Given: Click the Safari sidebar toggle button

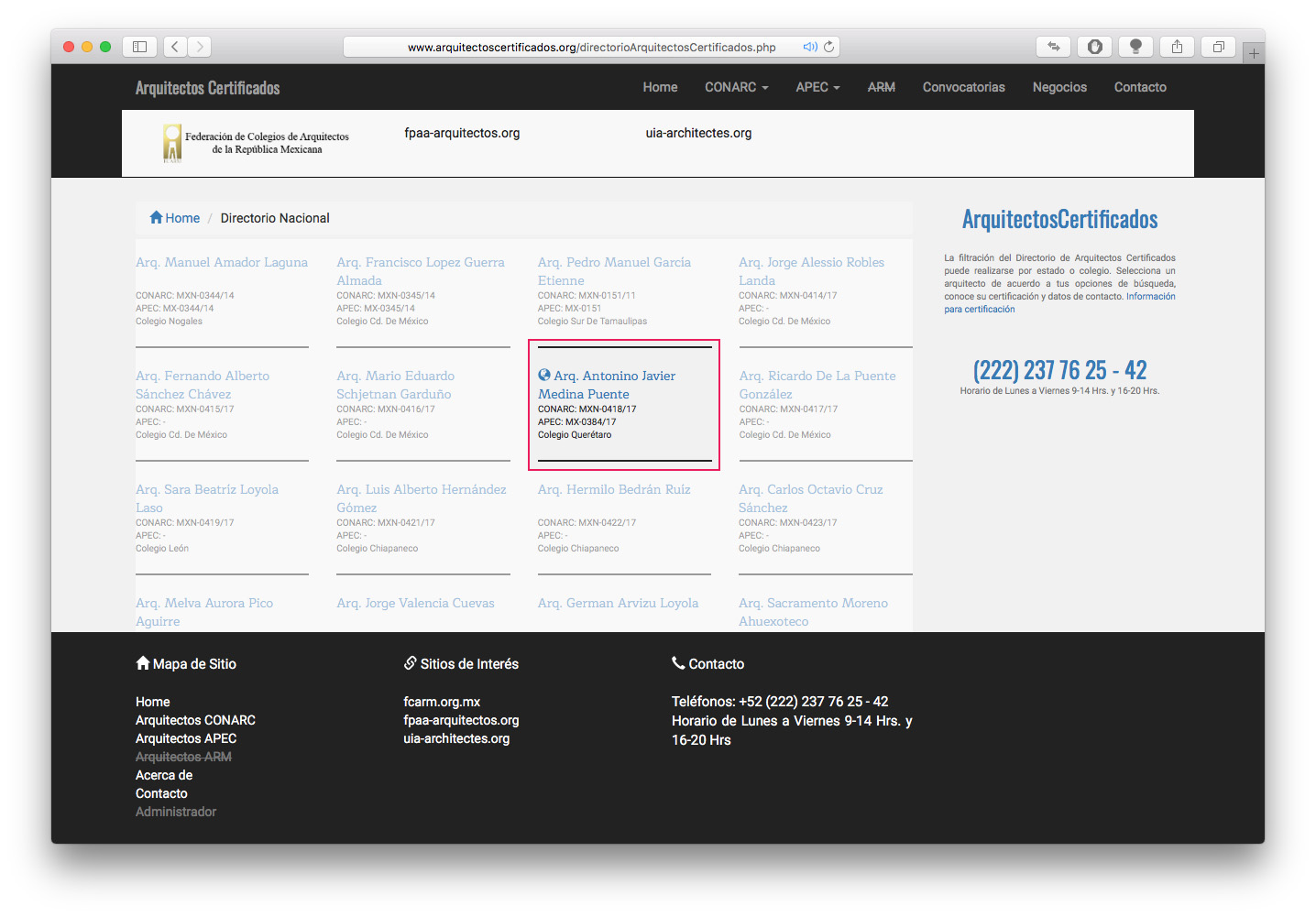Looking at the screenshot, I should [139, 47].
